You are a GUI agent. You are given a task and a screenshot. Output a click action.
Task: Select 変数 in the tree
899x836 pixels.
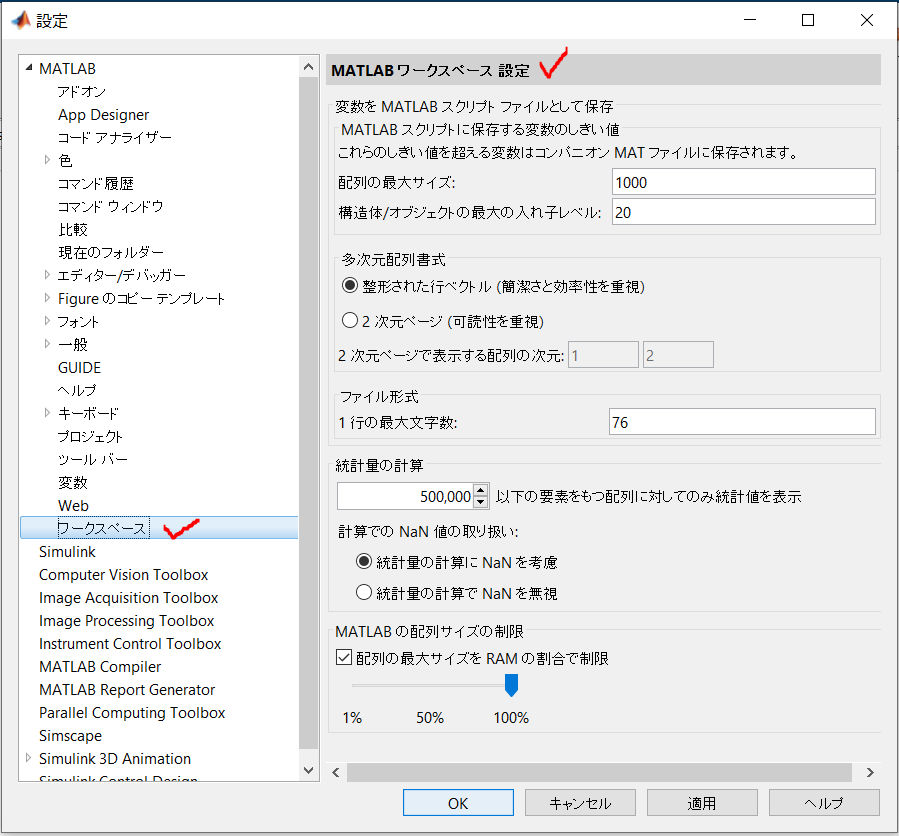point(73,482)
